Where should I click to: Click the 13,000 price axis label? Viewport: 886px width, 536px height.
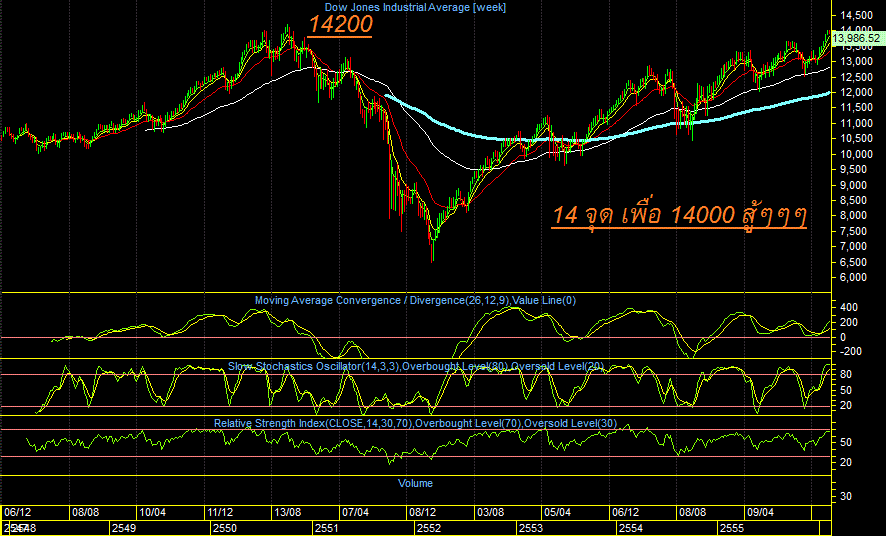click(x=857, y=62)
